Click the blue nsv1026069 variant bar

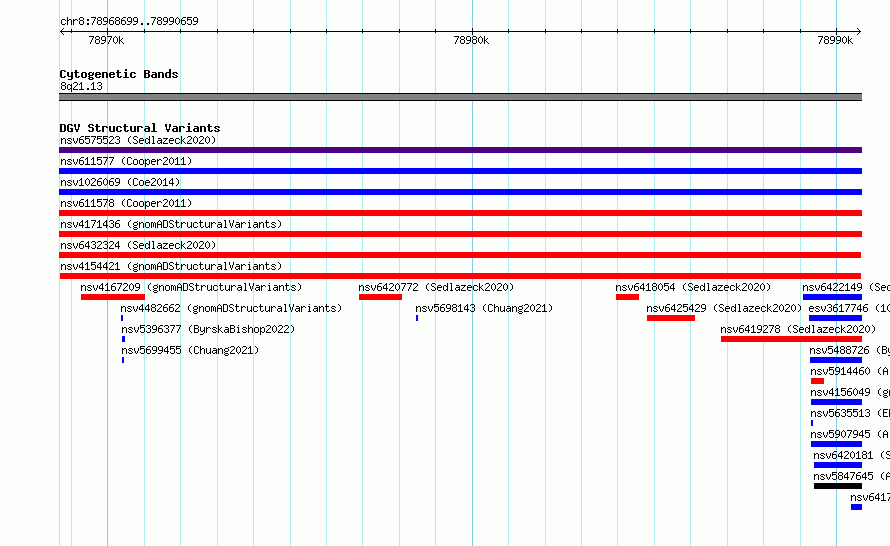[x=460, y=192]
